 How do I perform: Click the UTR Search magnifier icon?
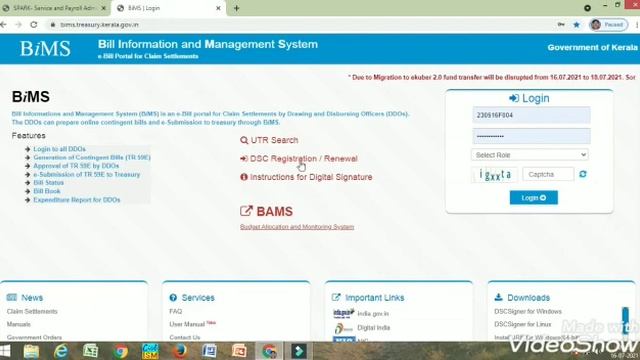(x=244, y=140)
